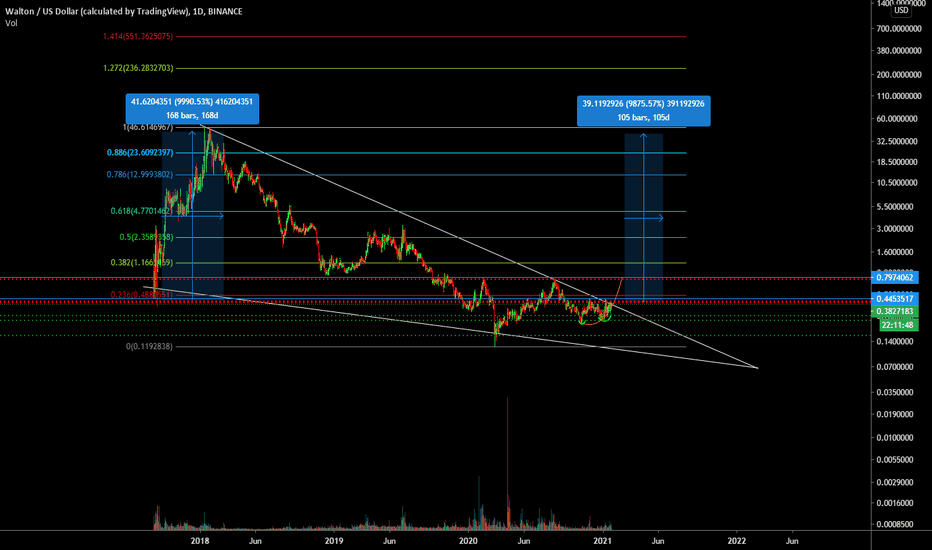Click the 0.3827183 current price label
Screen dimensions: 932x550
coord(895,311)
